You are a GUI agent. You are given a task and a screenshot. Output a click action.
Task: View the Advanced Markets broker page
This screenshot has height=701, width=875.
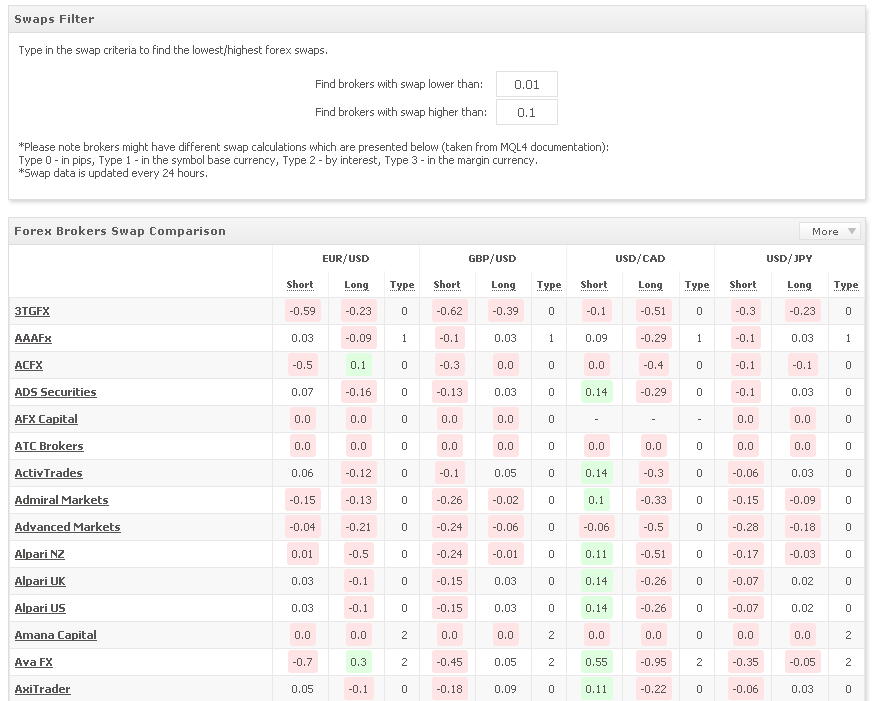pos(68,527)
